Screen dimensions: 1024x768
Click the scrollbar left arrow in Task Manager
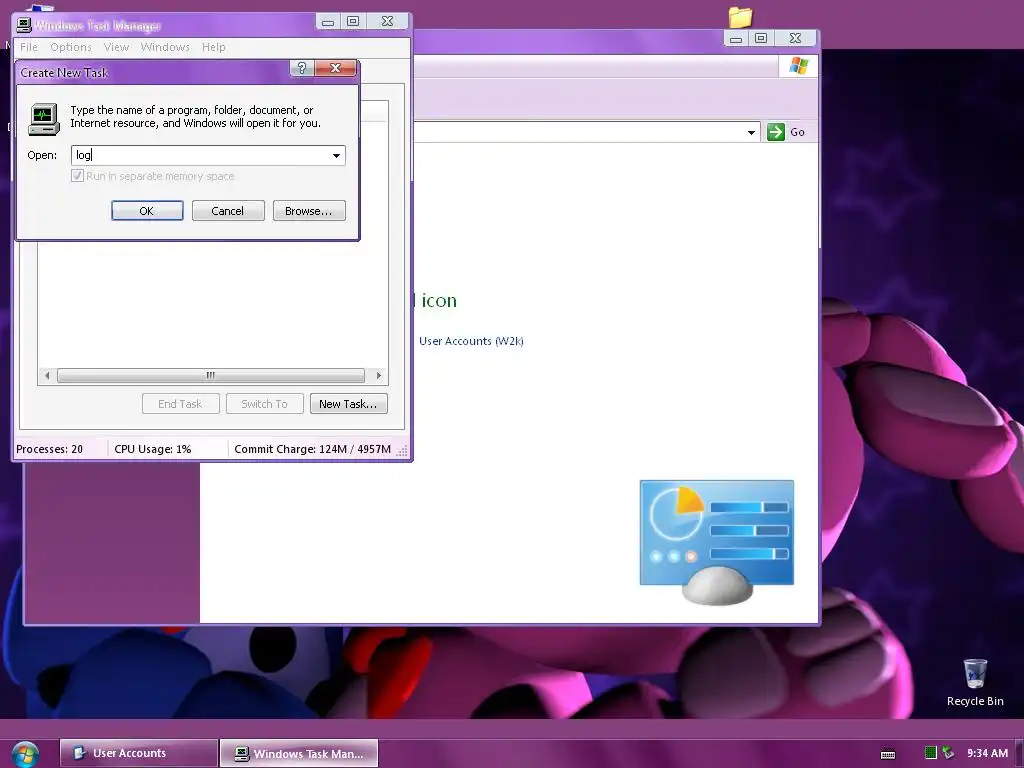pyautogui.click(x=47, y=376)
